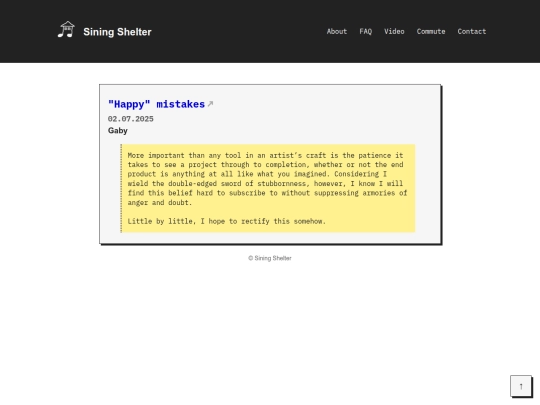The height and width of the screenshot is (405, 540).
Task: Click the yellow quote paragraph starting "More important"
Action: point(267,179)
